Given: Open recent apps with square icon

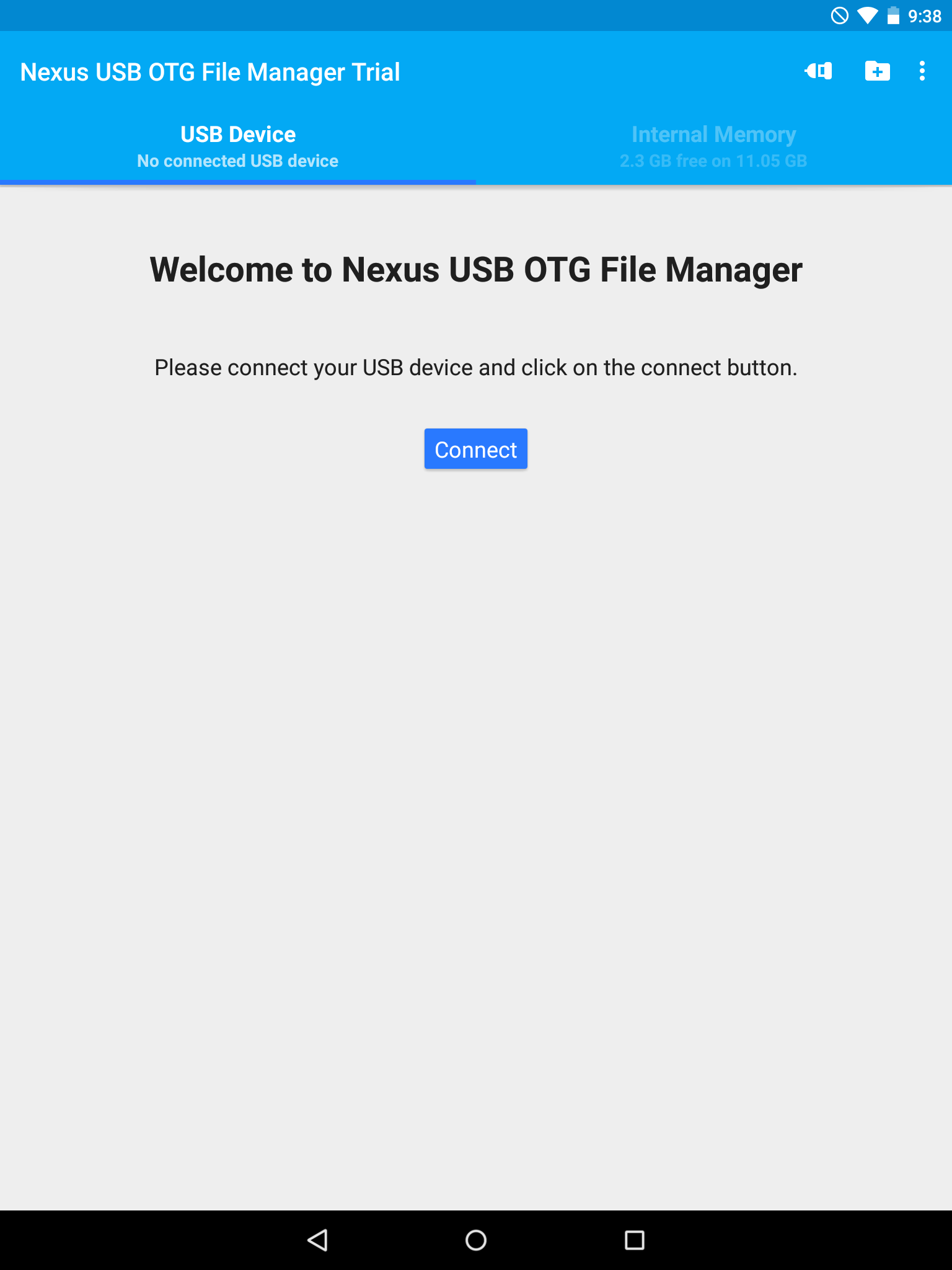Looking at the screenshot, I should click(x=635, y=1240).
